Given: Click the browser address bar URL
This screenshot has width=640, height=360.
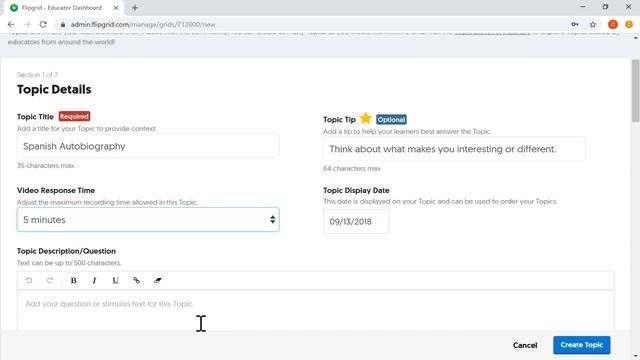Looking at the screenshot, I should (x=143, y=24).
